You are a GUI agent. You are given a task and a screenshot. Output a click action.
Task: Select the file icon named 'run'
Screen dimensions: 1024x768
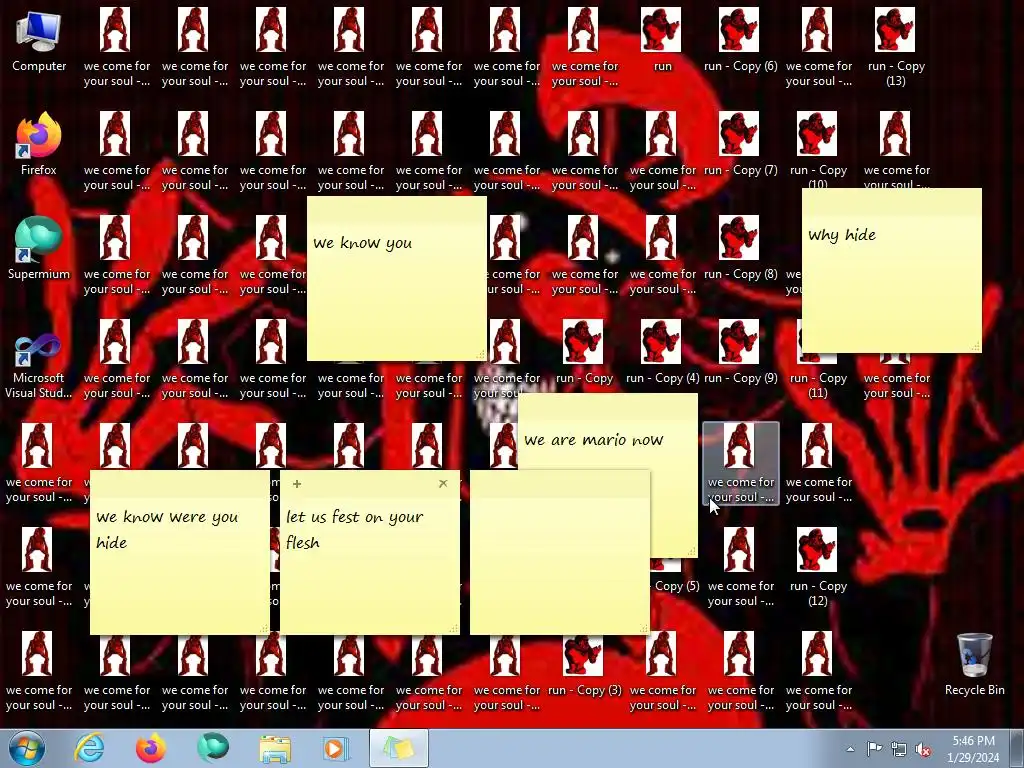[662, 40]
